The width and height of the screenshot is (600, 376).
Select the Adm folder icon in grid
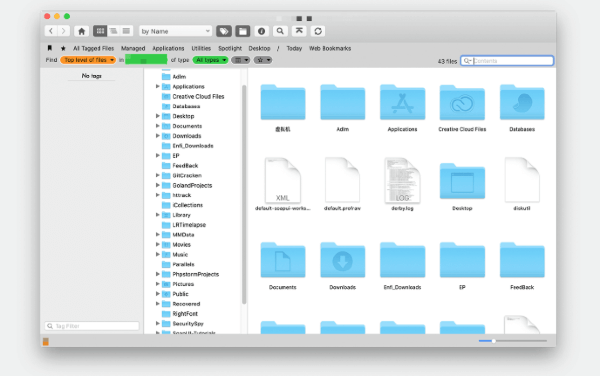tap(342, 103)
